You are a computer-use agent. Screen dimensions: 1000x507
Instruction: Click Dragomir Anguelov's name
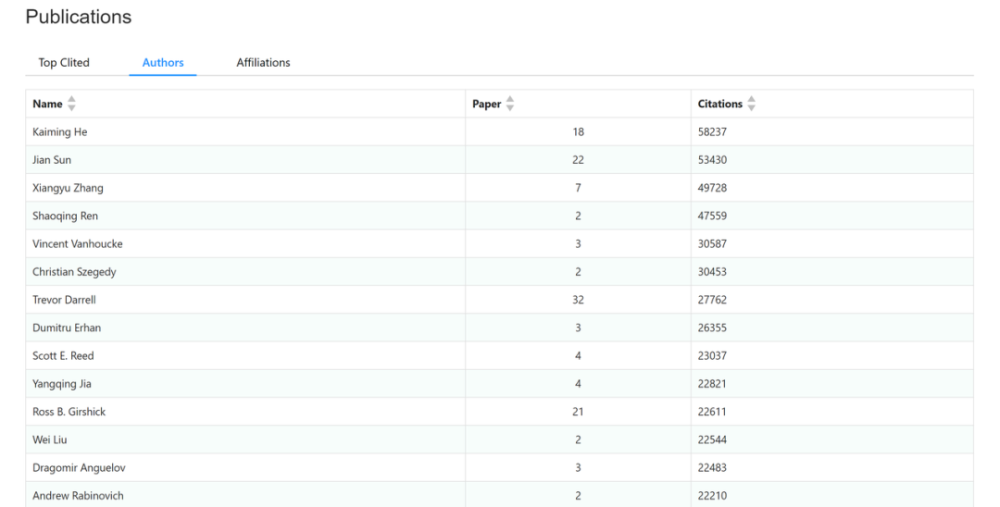click(79, 468)
